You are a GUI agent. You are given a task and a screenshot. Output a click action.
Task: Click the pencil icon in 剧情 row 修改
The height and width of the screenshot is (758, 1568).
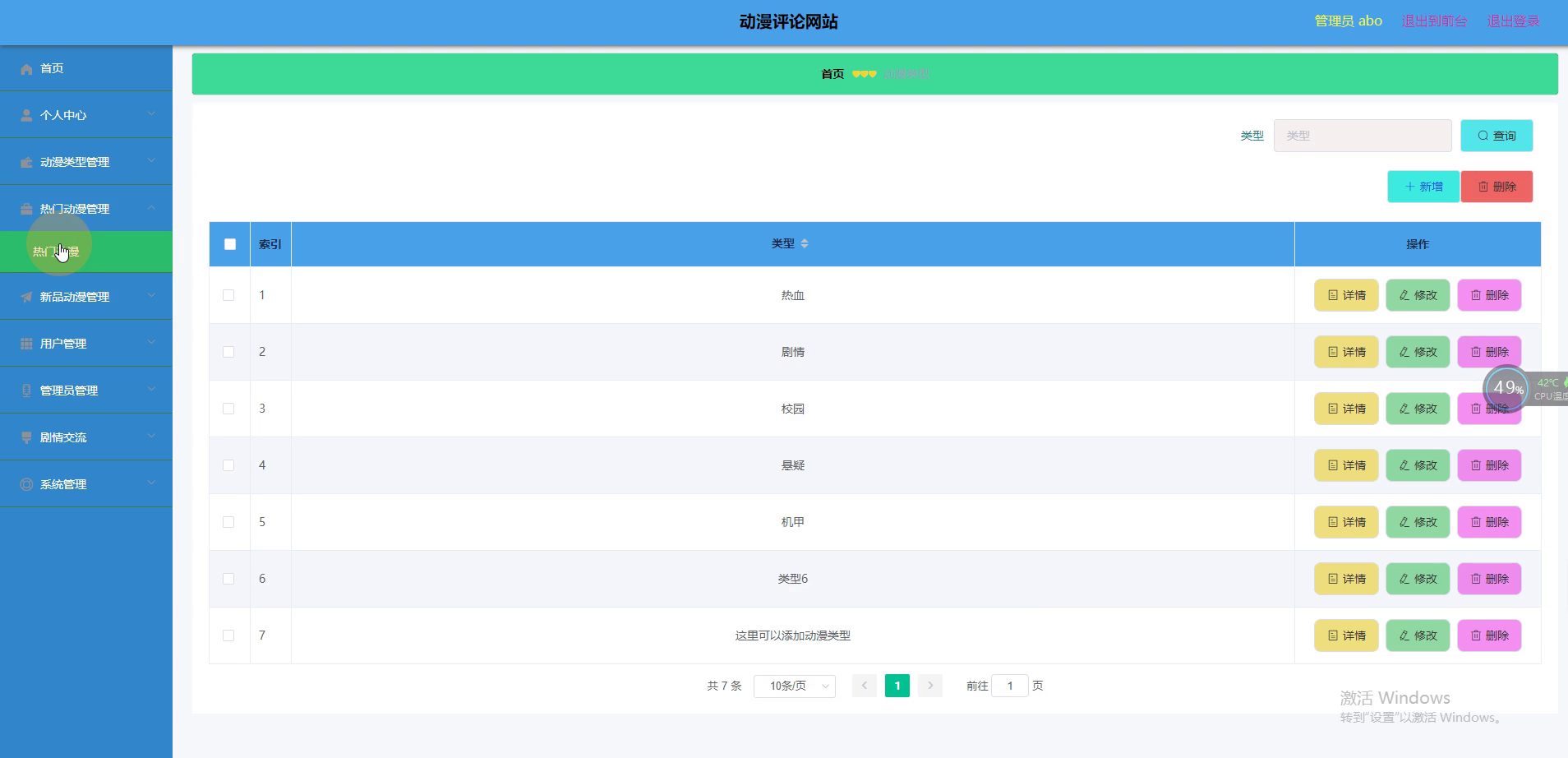tap(1404, 352)
